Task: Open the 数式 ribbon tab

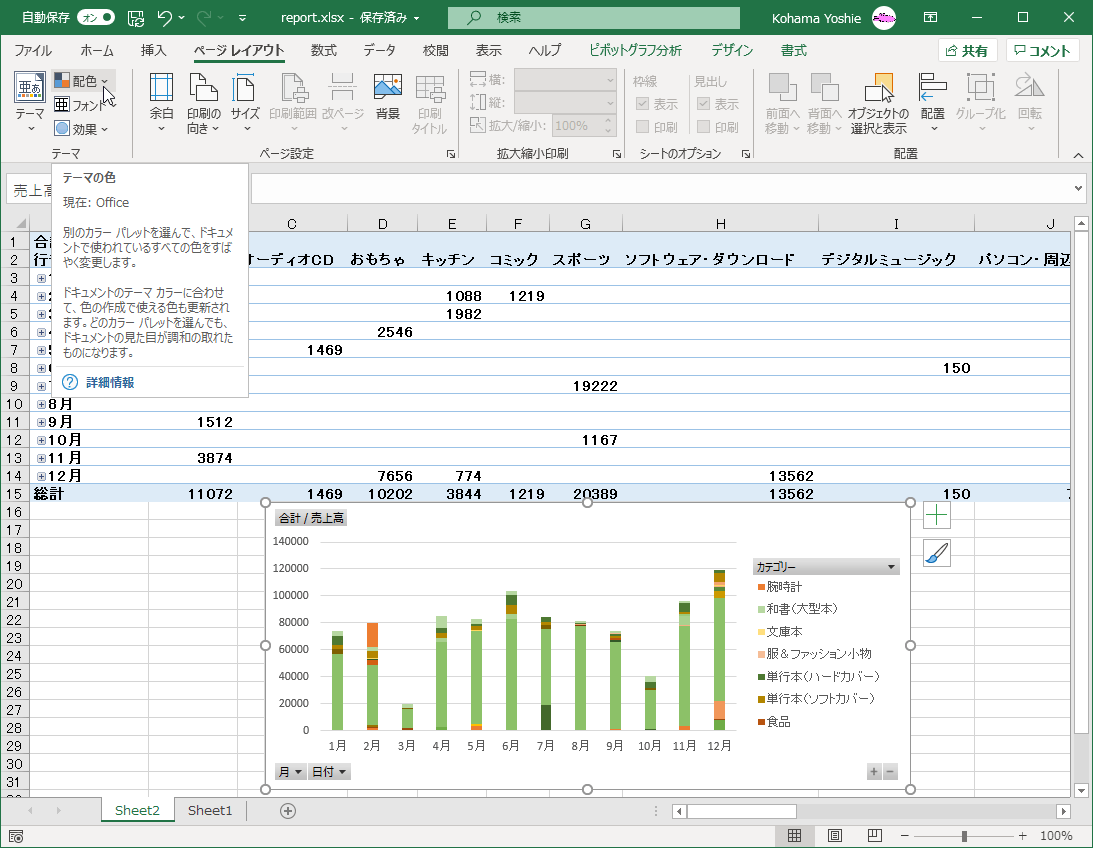Action: (x=323, y=51)
